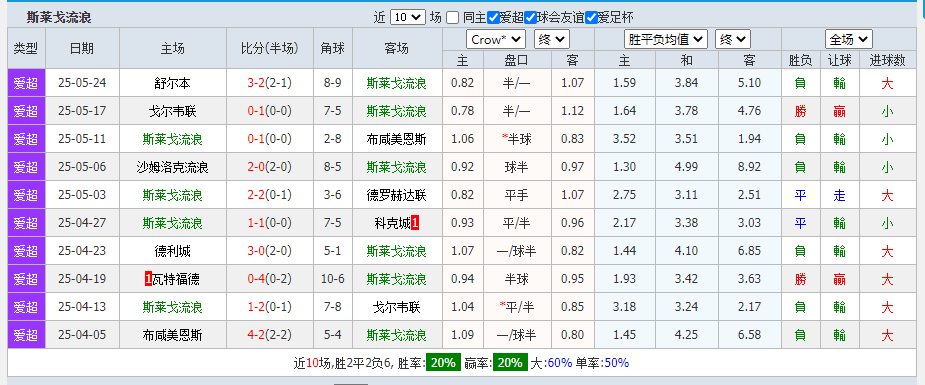Click the 类型 column header

coord(26,48)
